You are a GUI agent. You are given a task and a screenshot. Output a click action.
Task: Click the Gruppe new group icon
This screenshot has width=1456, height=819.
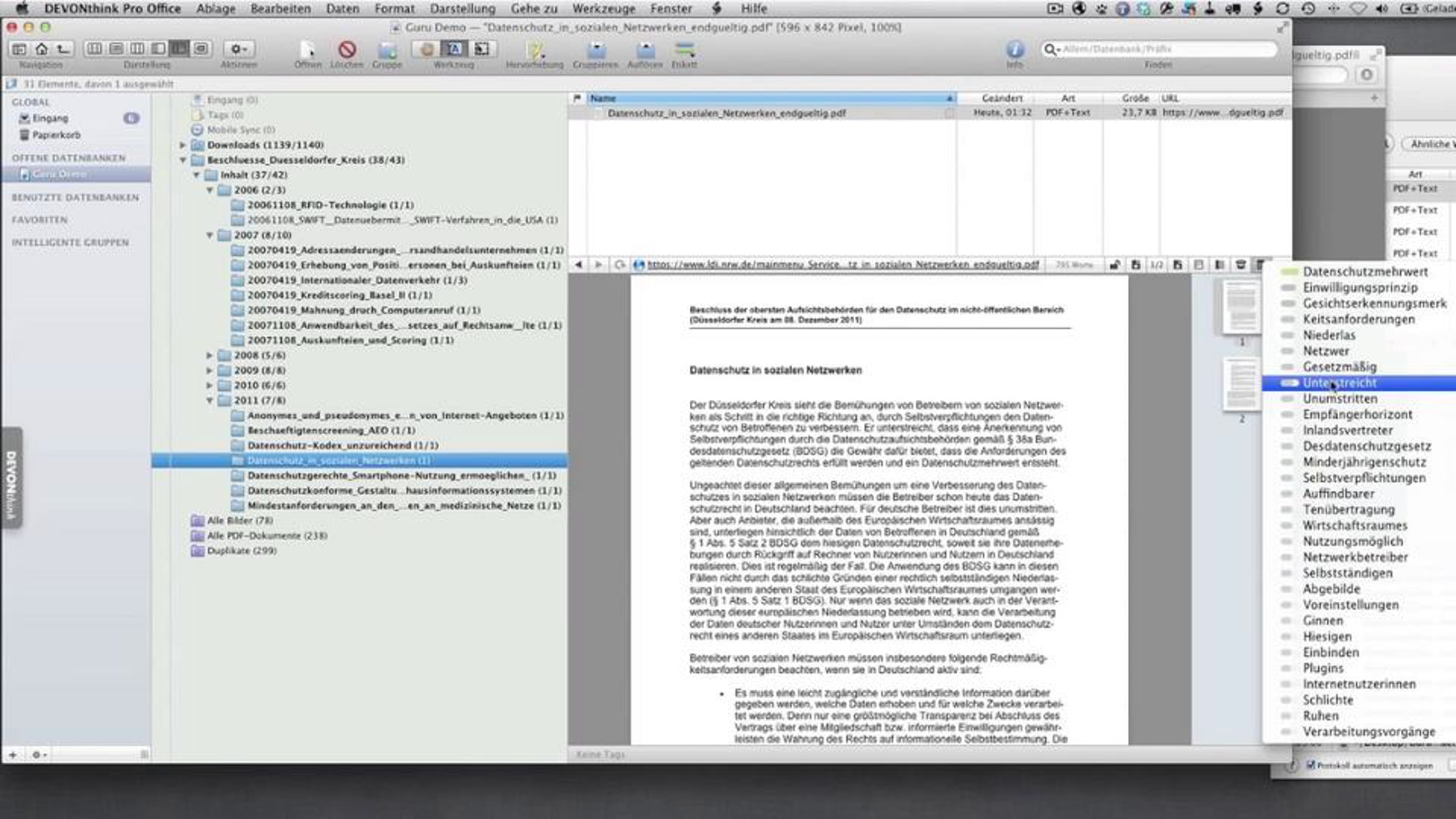coord(387,50)
